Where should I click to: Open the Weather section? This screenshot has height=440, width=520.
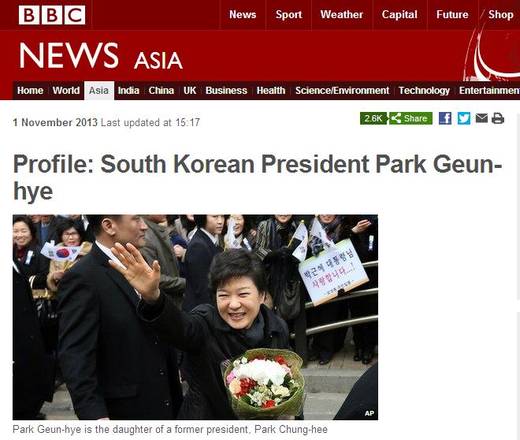click(x=341, y=15)
